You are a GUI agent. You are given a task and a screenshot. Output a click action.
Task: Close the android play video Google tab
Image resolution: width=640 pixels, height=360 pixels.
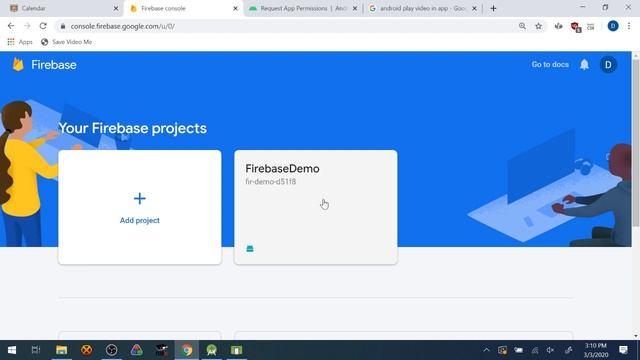[x=474, y=8]
